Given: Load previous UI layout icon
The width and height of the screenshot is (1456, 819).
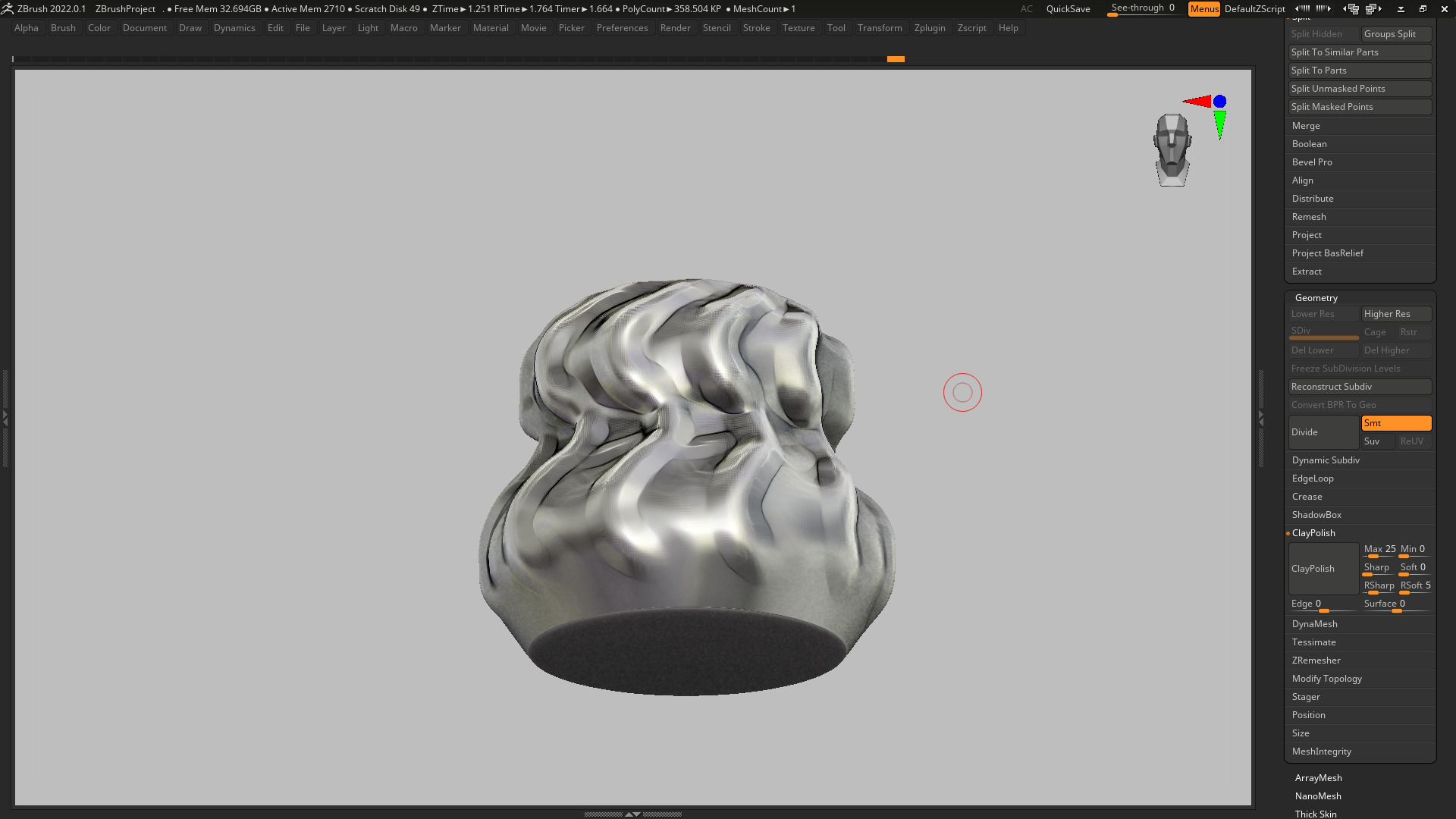Looking at the screenshot, I should 1351,9.
